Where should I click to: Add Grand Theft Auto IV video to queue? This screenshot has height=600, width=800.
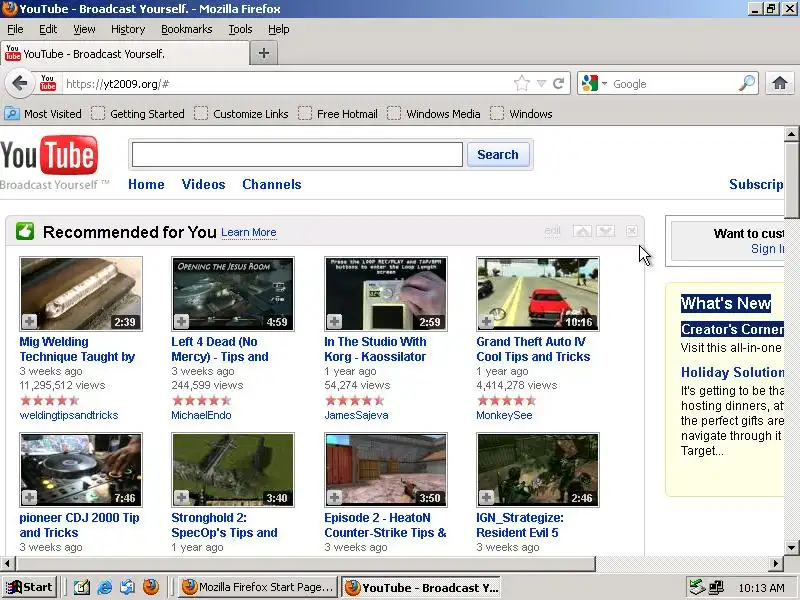click(x=486, y=321)
